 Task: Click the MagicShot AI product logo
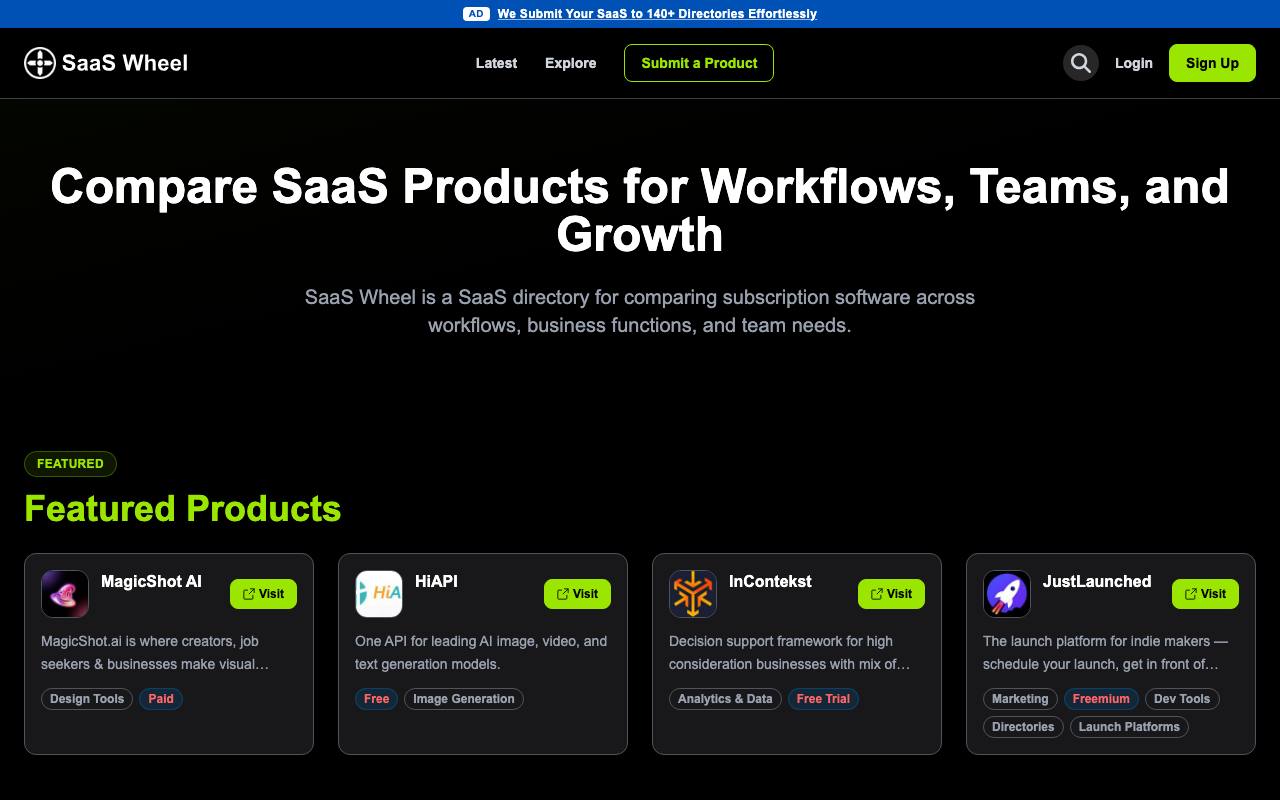[x=65, y=594]
